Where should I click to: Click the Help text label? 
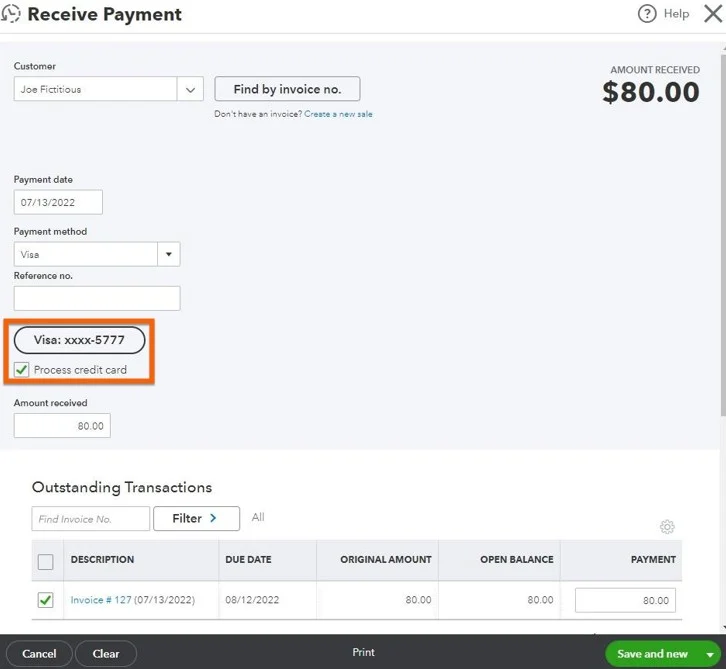pyautogui.click(x=676, y=14)
